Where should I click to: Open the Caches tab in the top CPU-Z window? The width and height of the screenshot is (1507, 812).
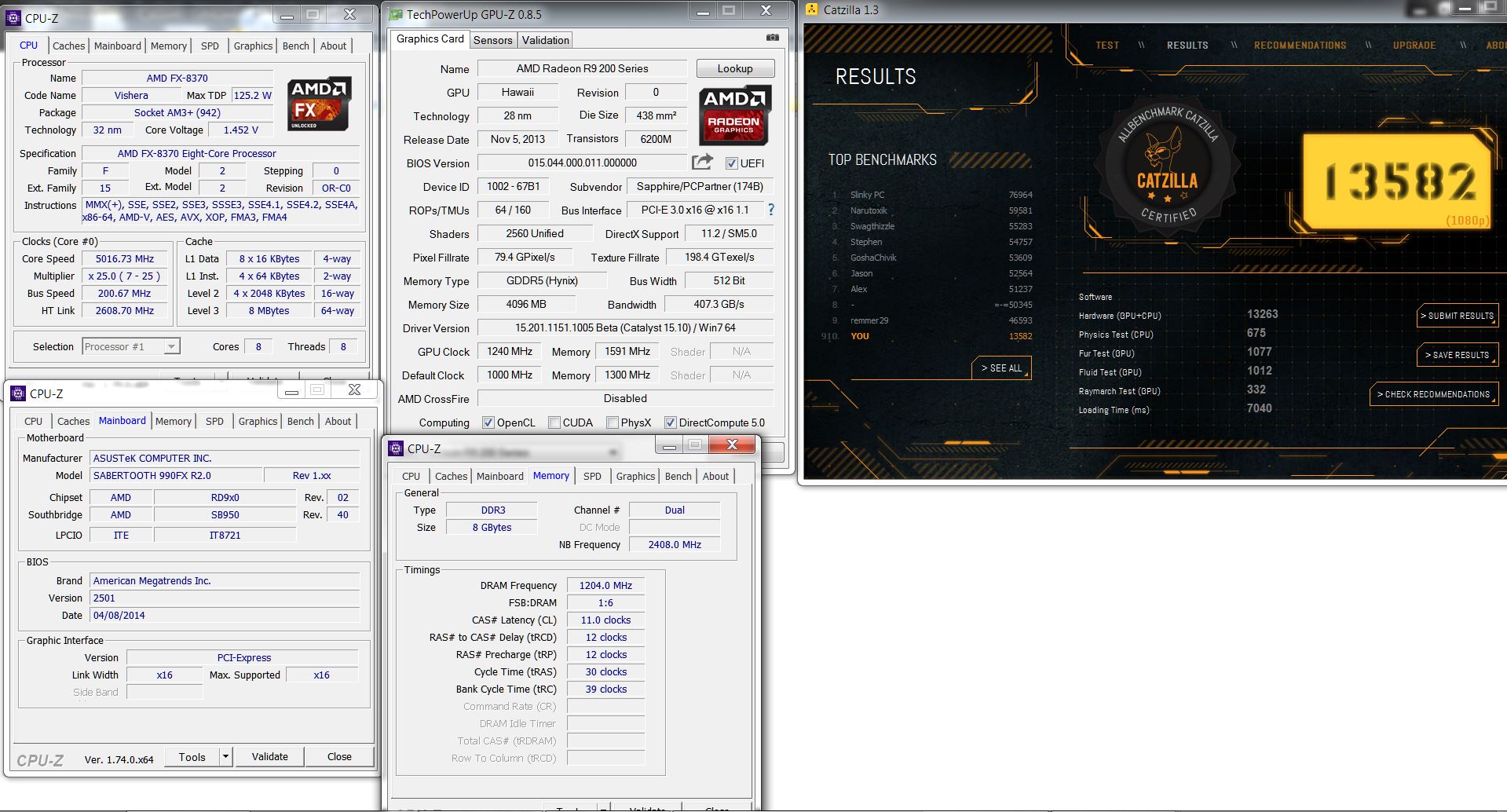click(68, 46)
